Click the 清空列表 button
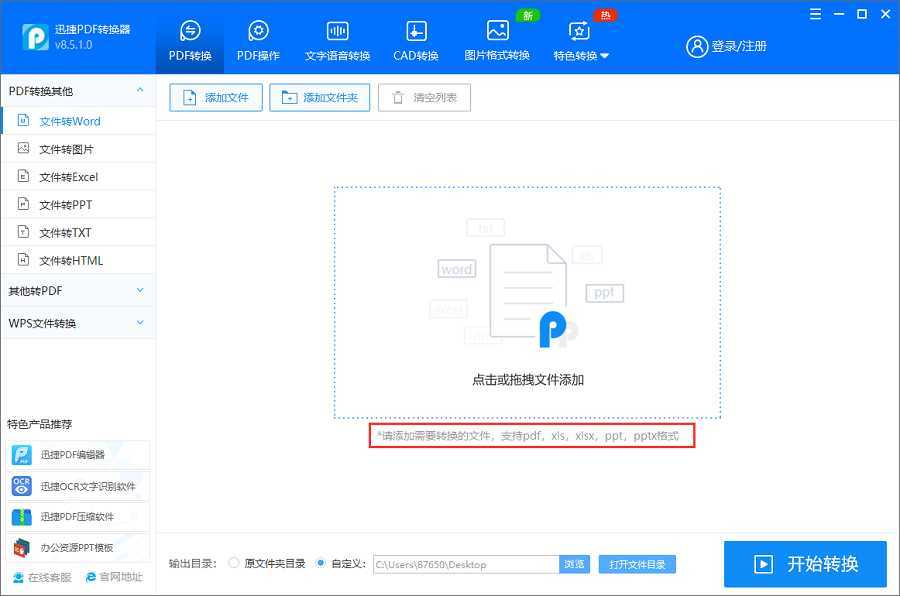The height and width of the screenshot is (596, 900). 424,98
